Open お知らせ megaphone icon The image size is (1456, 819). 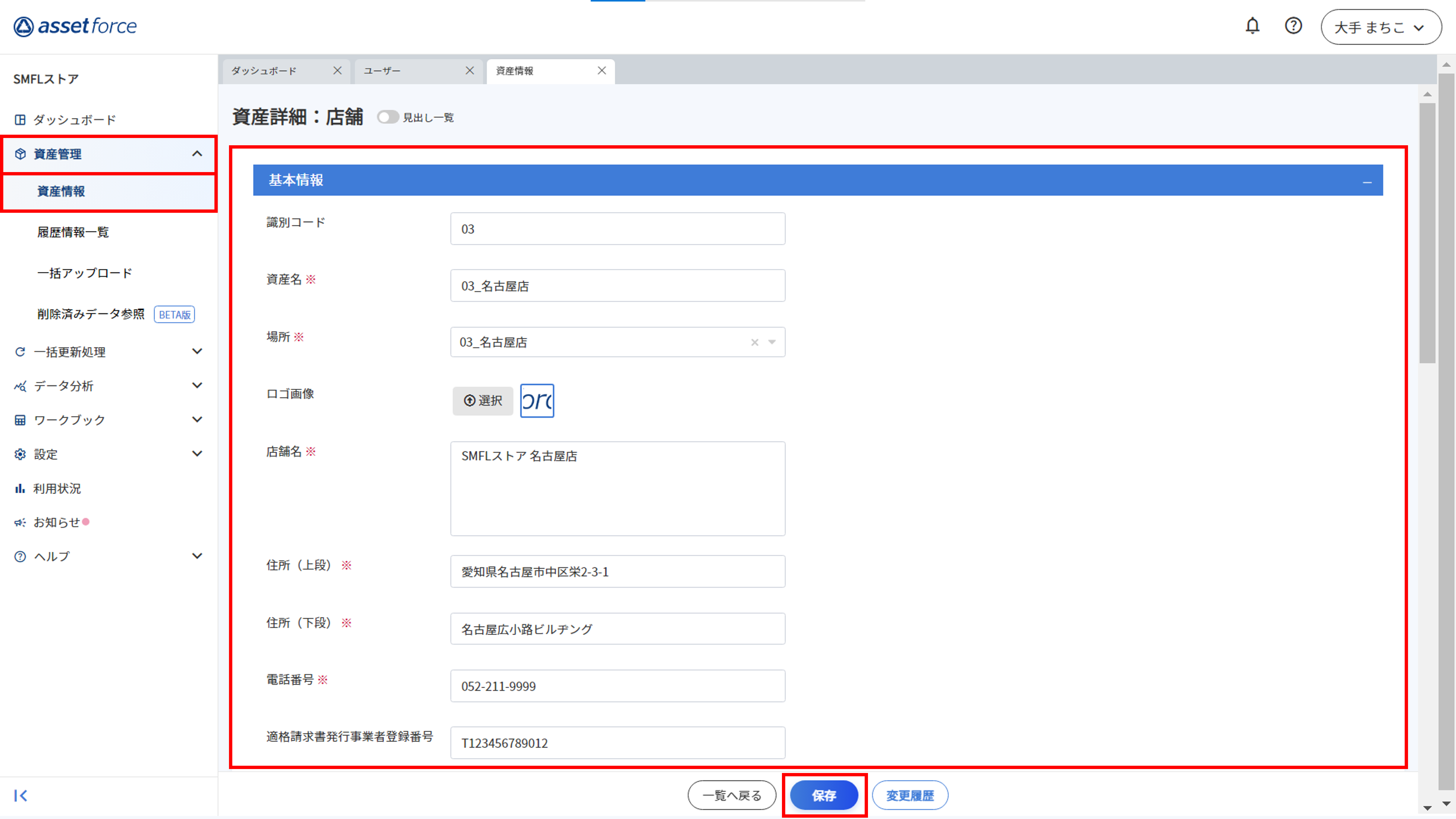click(x=20, y=522)
